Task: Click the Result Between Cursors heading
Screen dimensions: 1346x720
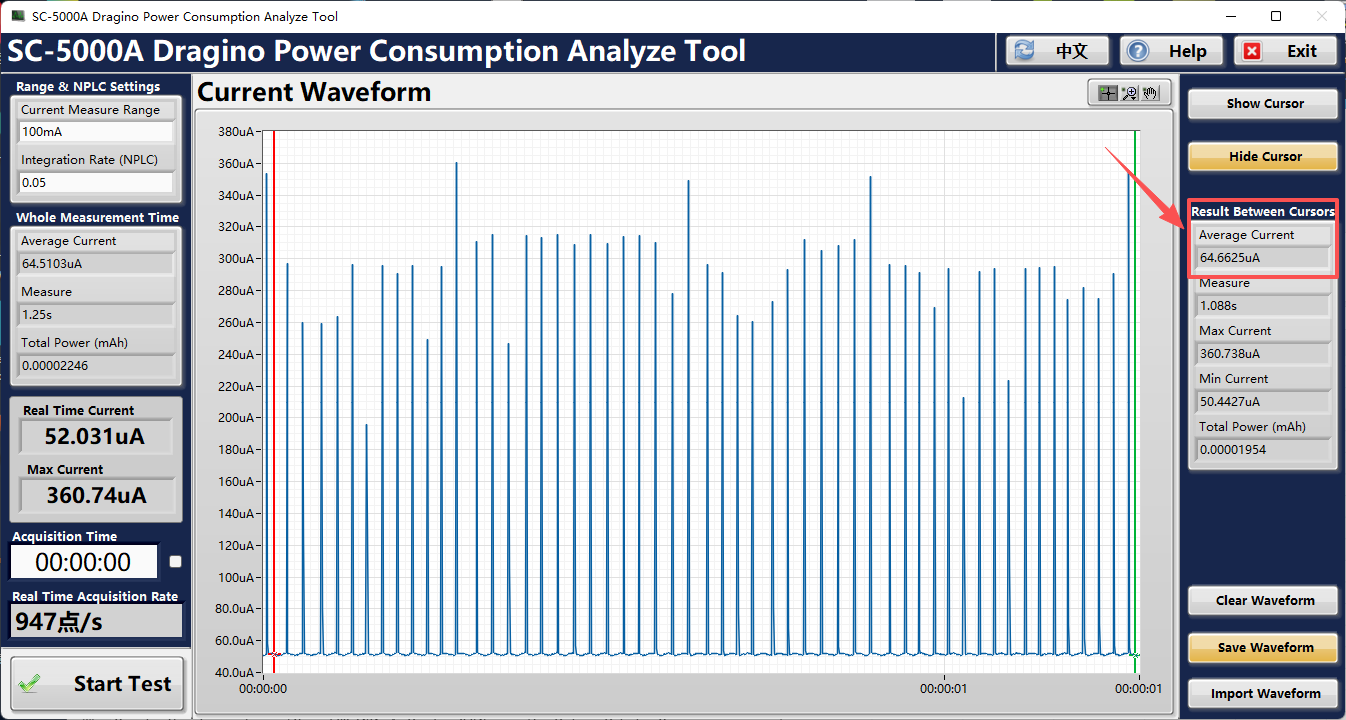Action: [1262, 212]
